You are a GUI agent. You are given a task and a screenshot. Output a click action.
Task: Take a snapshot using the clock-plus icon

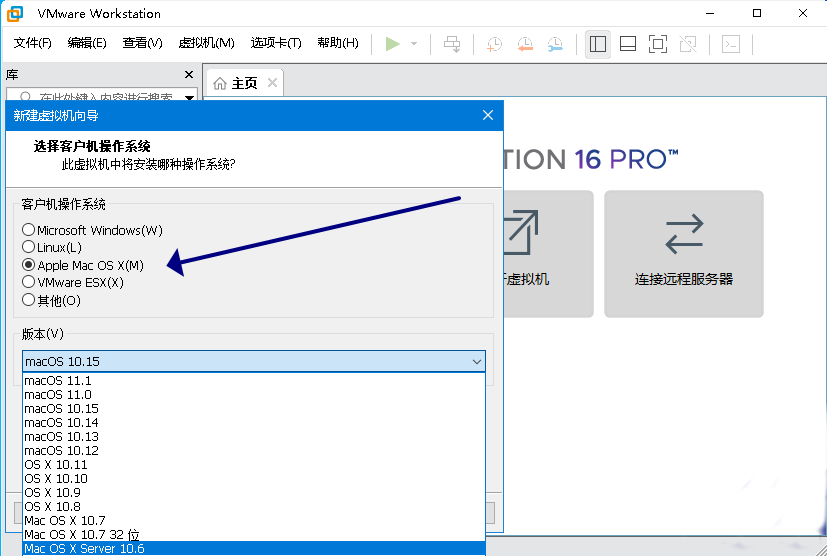(x=494, y=44)
